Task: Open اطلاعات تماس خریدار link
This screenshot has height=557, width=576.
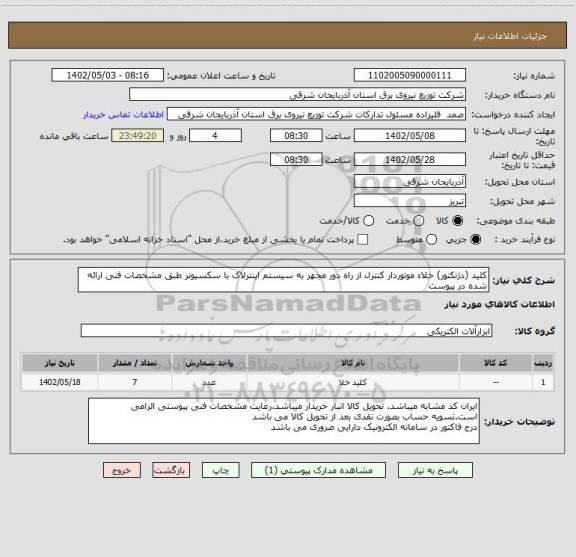Action: (x=123, y=115)
